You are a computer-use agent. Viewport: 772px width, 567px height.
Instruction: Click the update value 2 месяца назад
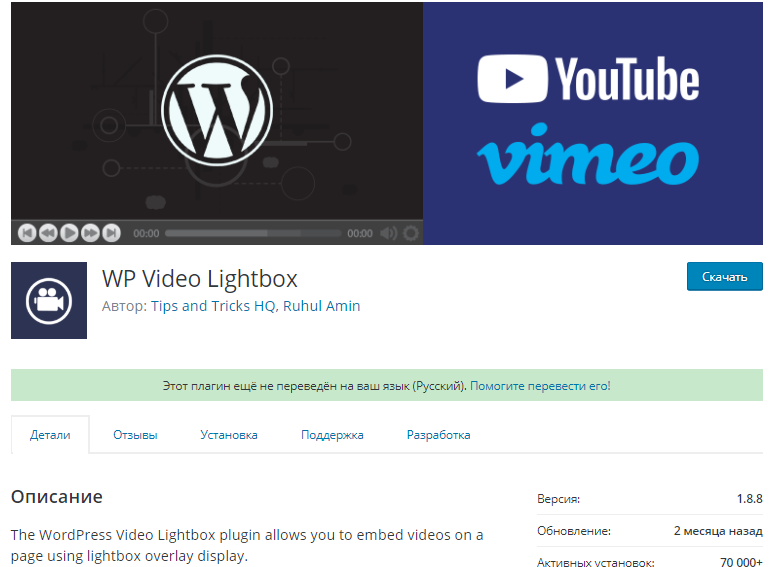pos(718,531)
